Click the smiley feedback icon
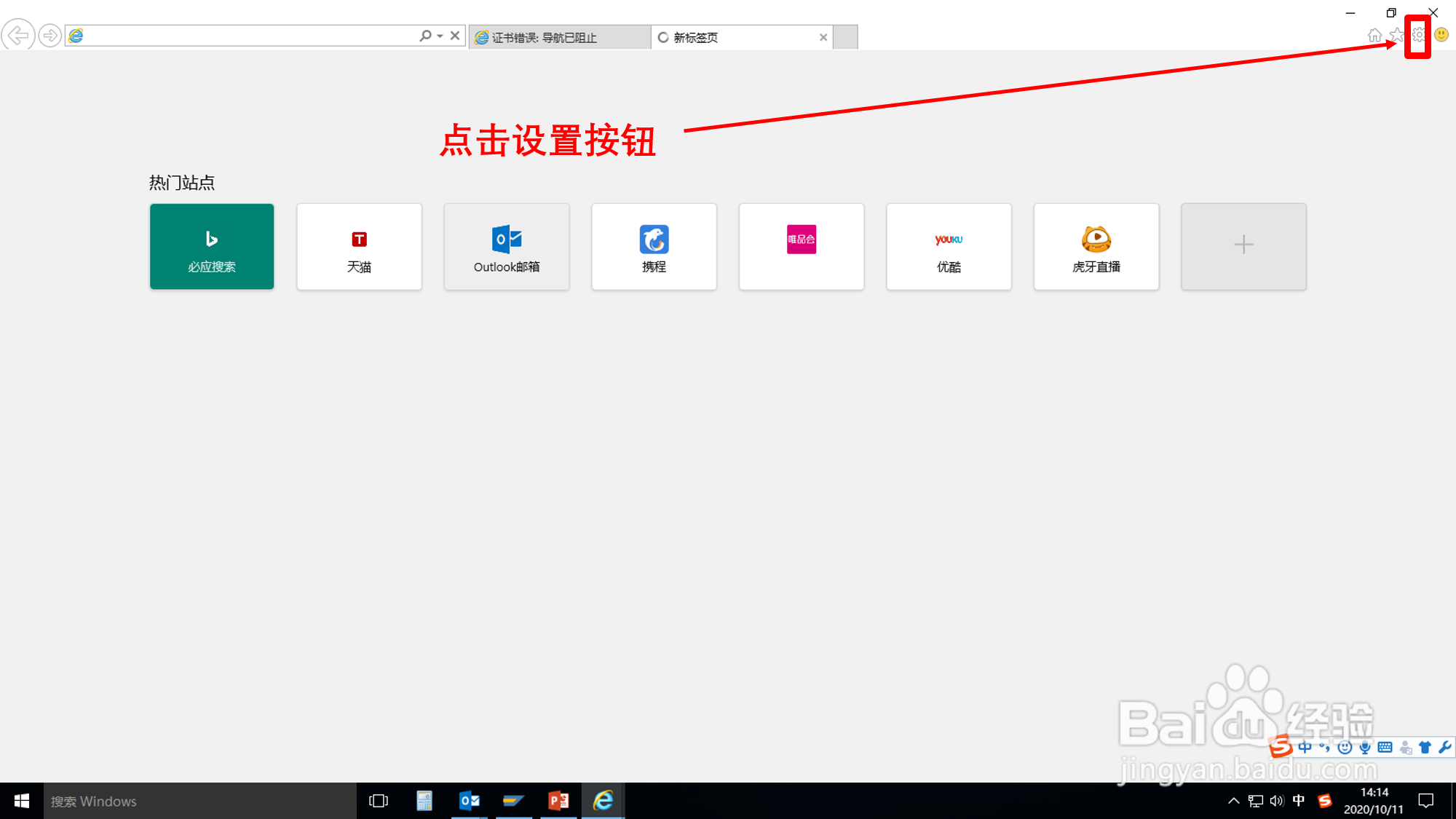This screenshot has height=819, width=1456. [1441, 35]
